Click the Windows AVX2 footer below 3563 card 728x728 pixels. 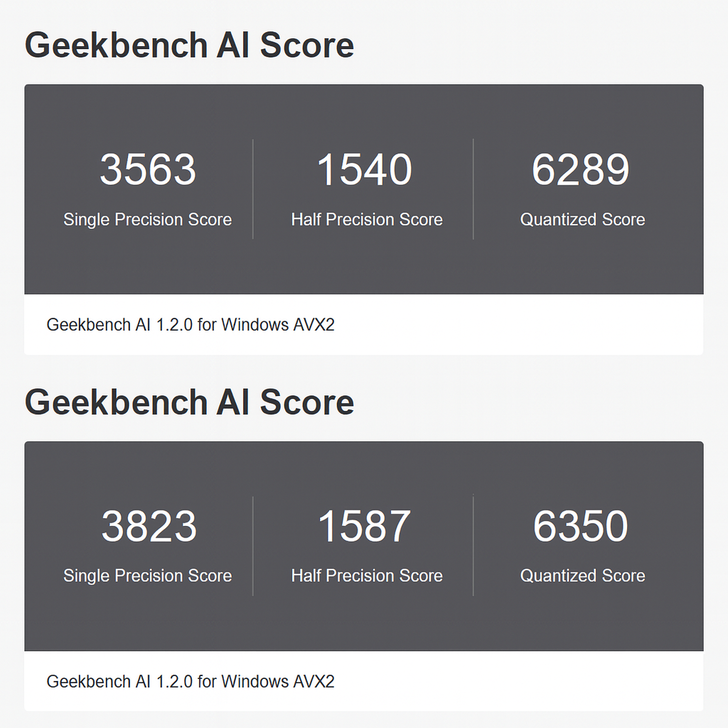pos(191,325)
